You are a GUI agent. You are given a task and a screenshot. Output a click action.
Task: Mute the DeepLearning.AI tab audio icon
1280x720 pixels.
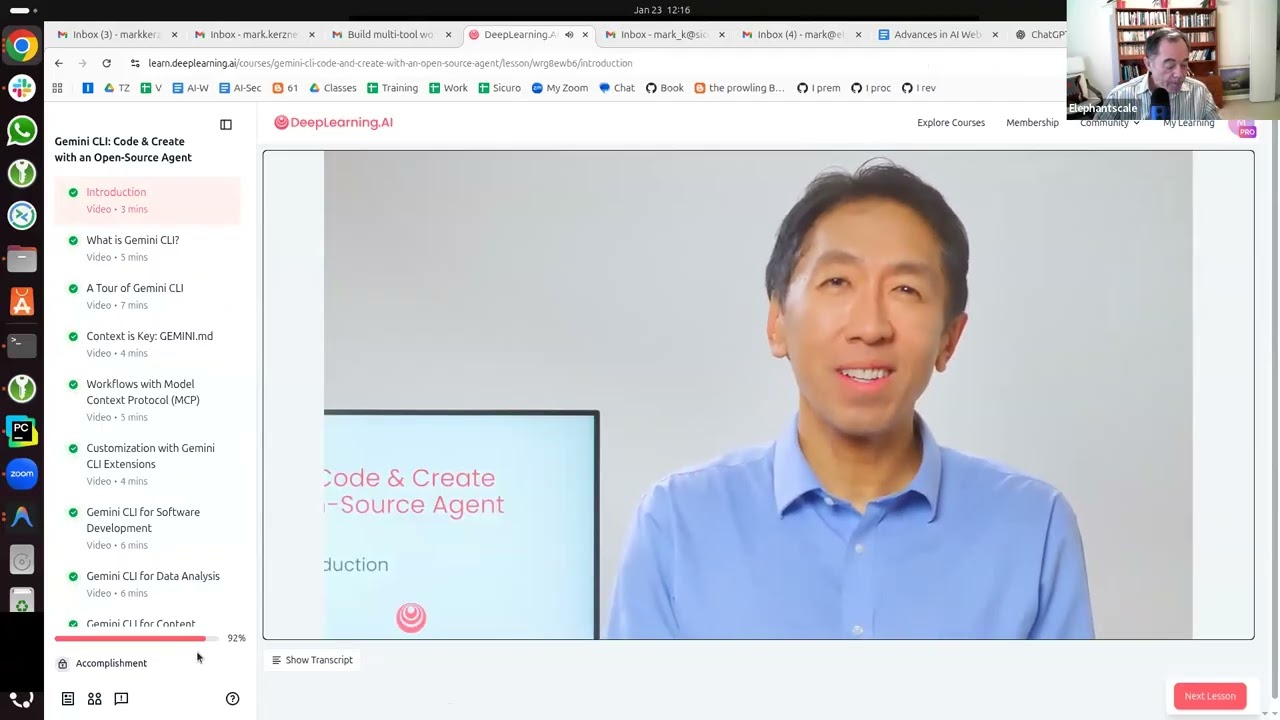tap(569, 35)
